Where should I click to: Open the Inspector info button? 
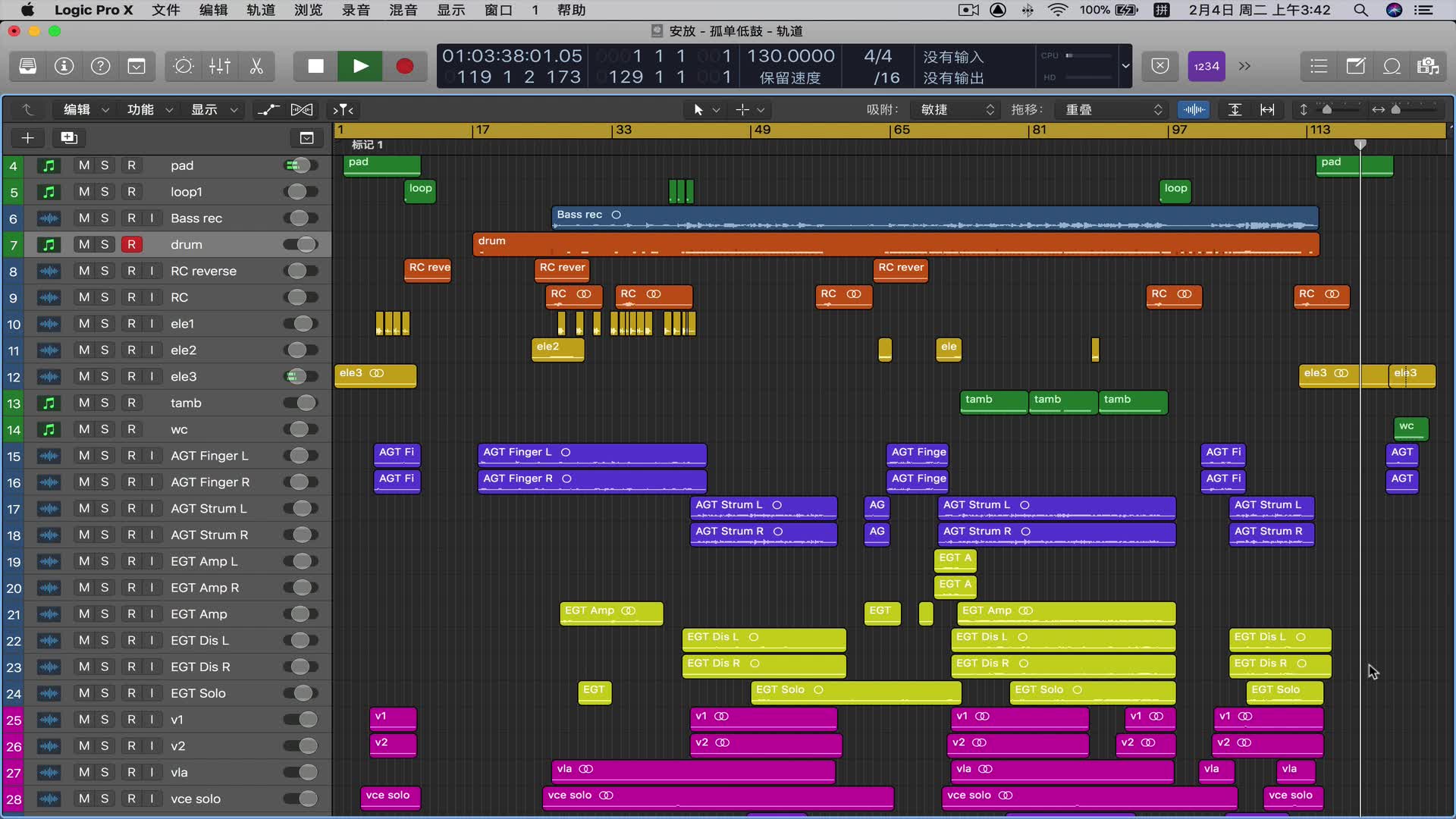[x=64, y=66]
